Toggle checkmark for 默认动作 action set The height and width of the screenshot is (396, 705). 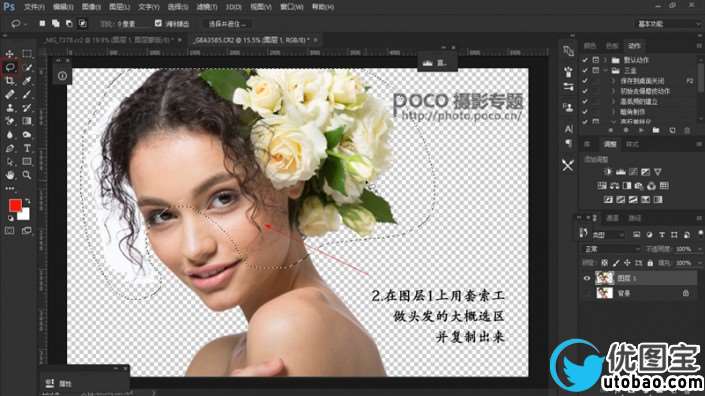coord(585,60)
